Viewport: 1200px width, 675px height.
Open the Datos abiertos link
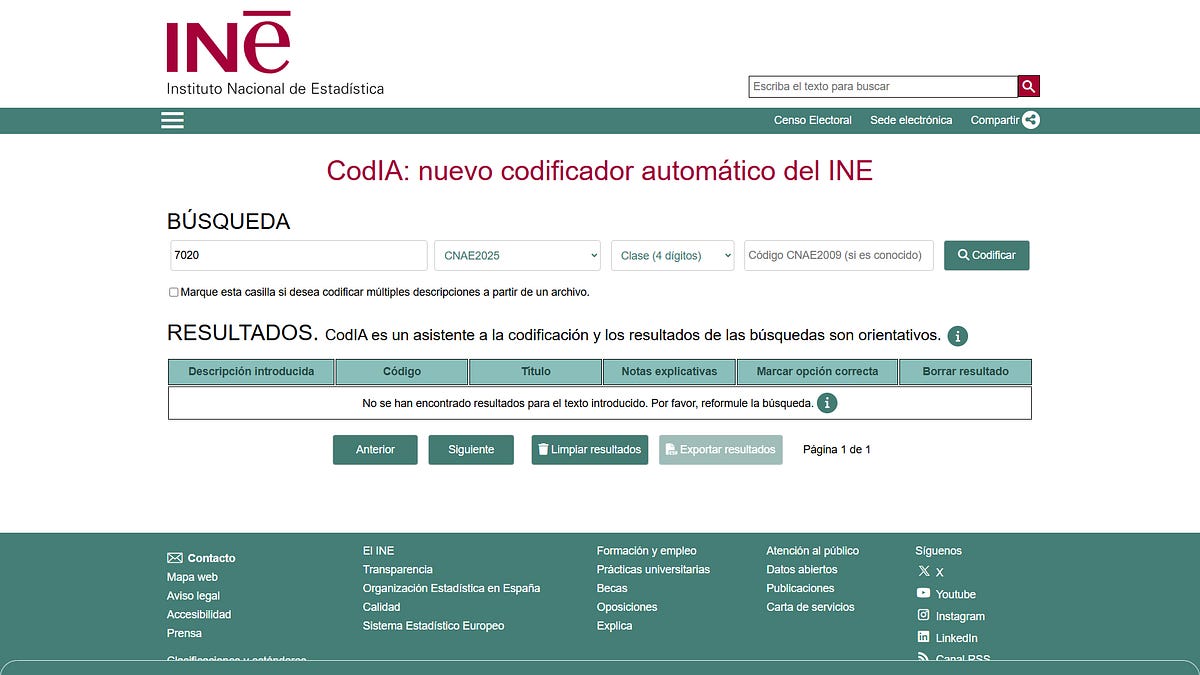pos(802,570)
